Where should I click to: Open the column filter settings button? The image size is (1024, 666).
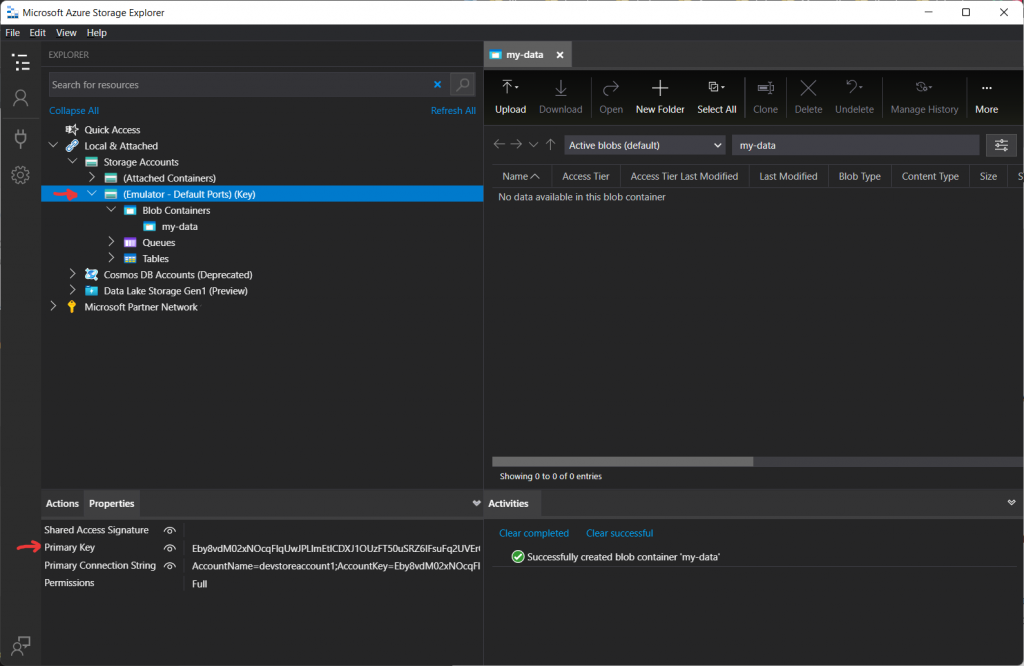(x=1001, y=145)
